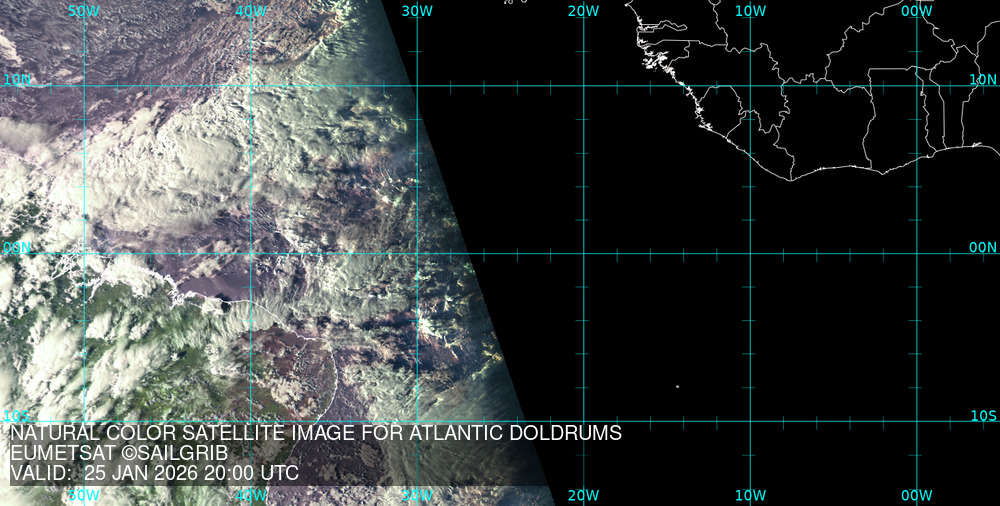Click the VALID 25 JAN 2026 timestamp text

tap(154, 472)
